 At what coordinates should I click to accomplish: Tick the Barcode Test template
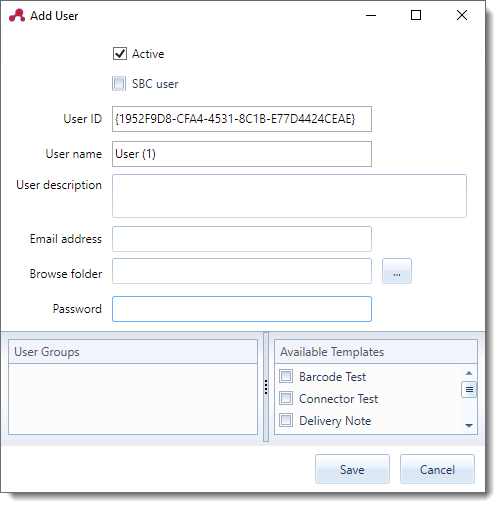[x=286, y=376]
